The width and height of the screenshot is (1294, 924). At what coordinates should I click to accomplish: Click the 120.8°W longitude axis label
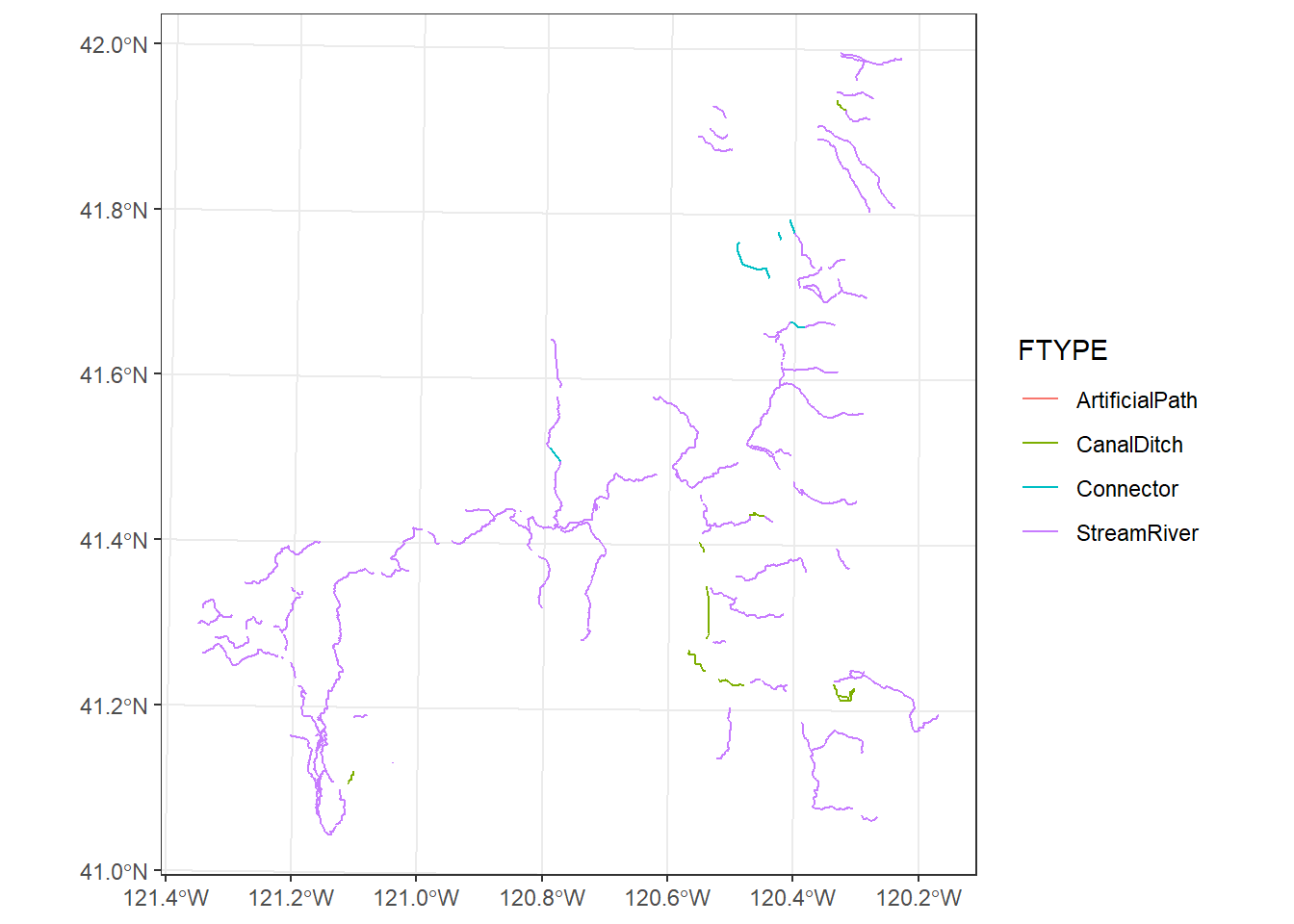(x=542, y=898)
